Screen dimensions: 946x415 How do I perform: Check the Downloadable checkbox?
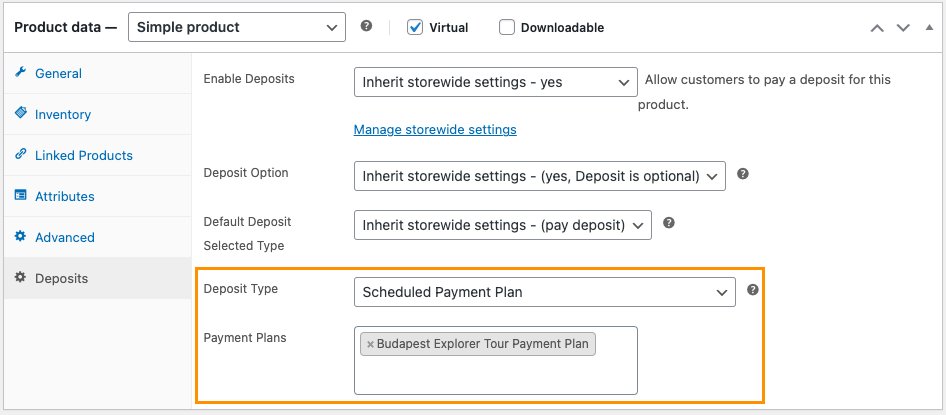click(507, 27)
